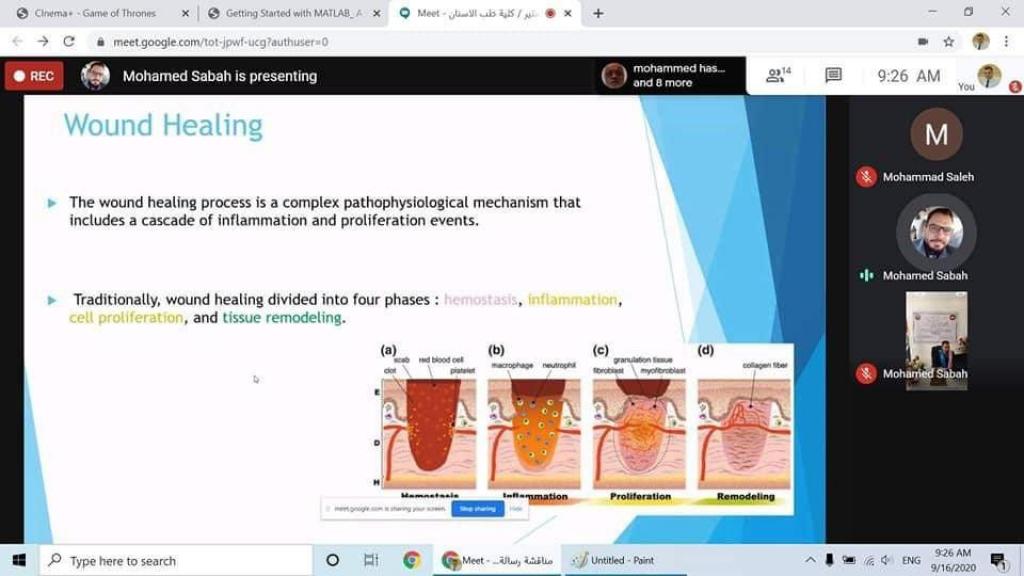Toggle the system volume icon in tray
Screen dimensions: 1024x576
pyautogui.click(x=886, y=561)
